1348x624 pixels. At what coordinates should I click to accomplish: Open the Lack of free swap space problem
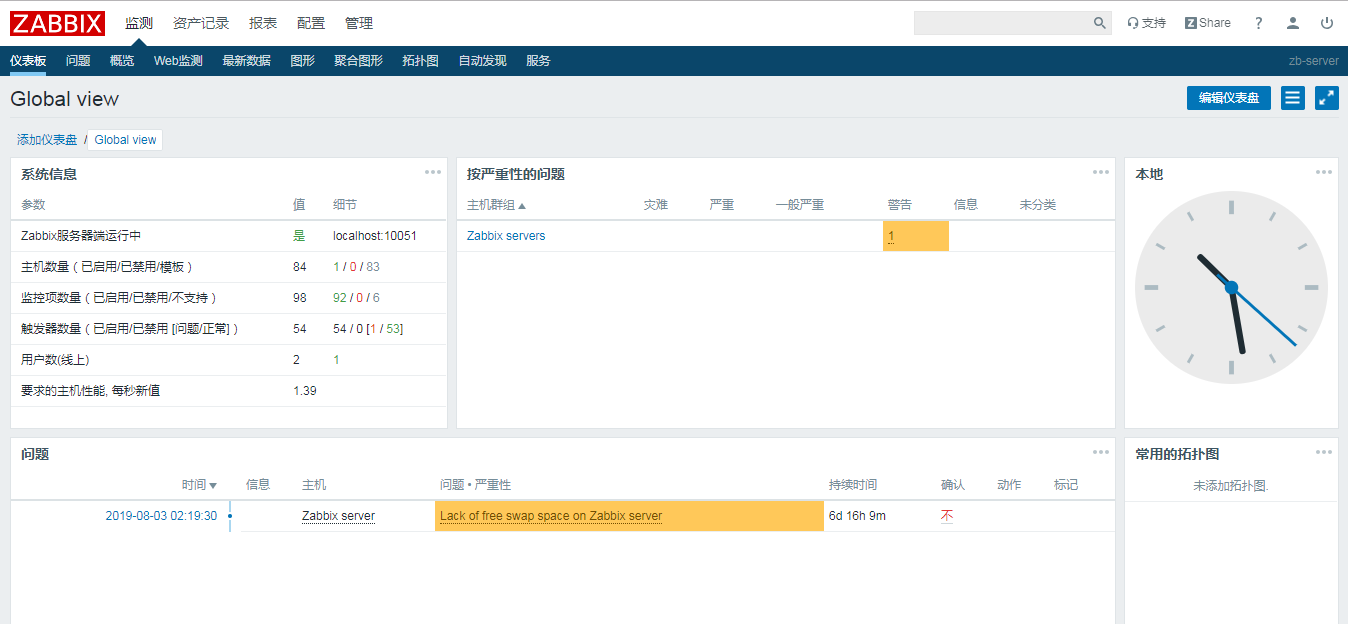[551, 516]
